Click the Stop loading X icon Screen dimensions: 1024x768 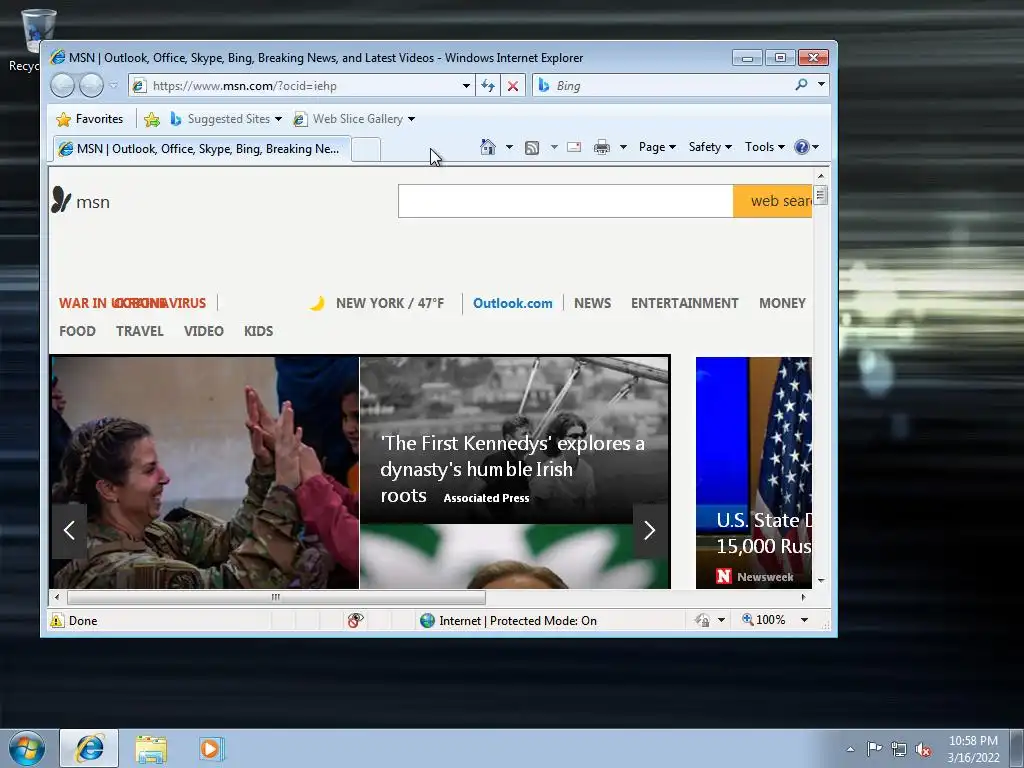pyautogui.click(x=513, y=86)
